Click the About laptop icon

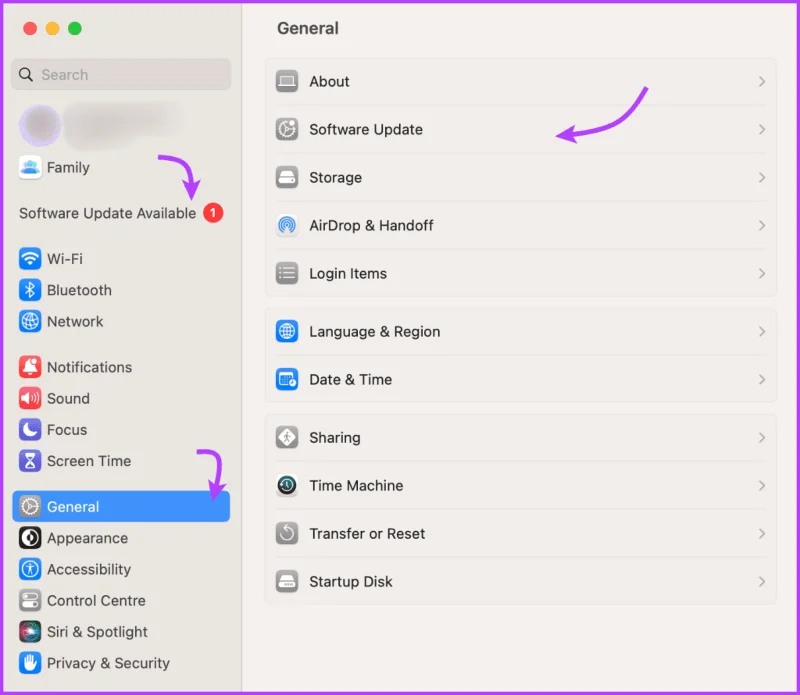tap(287, 81)
